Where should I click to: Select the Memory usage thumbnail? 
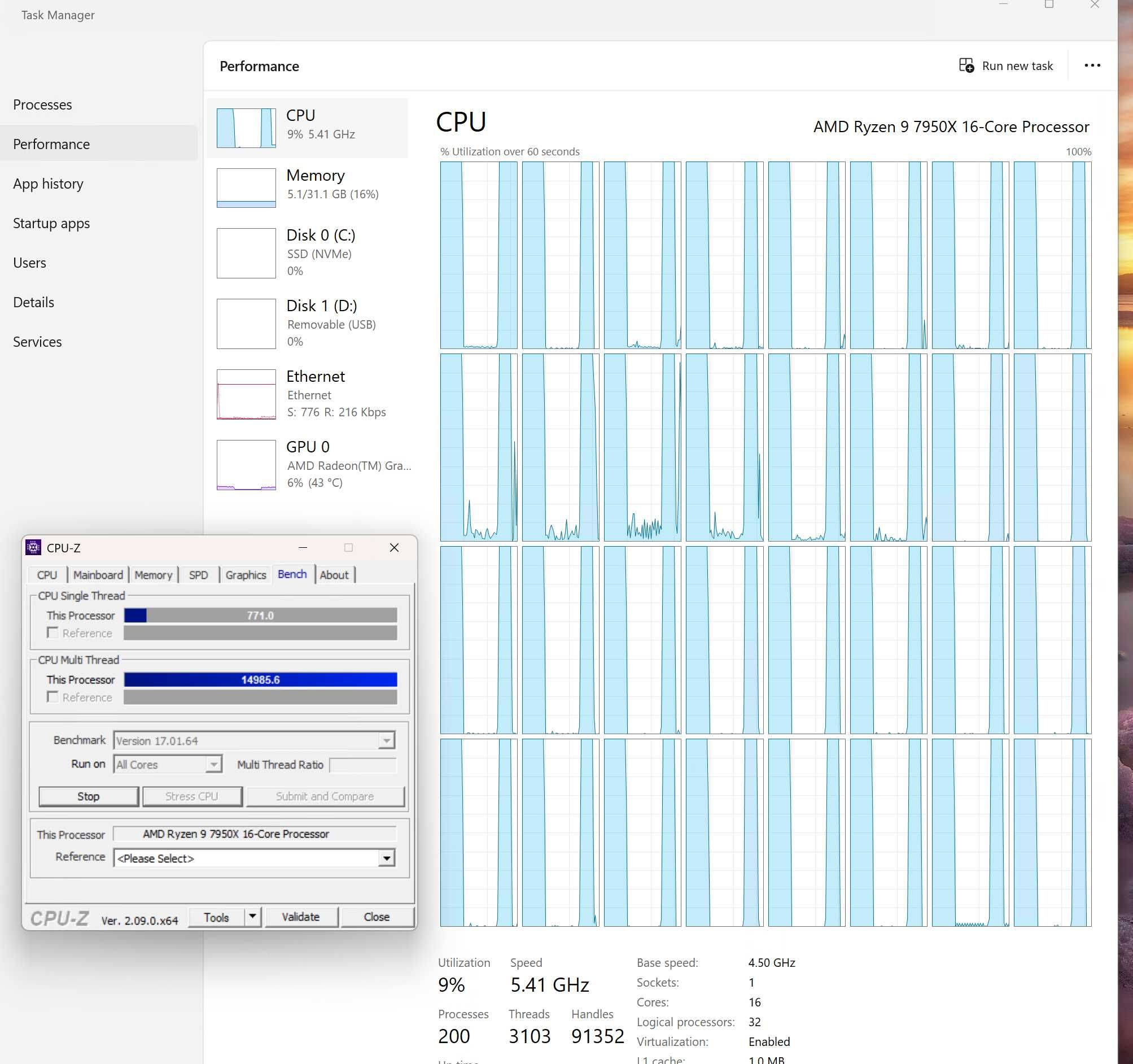pos(246,187)
